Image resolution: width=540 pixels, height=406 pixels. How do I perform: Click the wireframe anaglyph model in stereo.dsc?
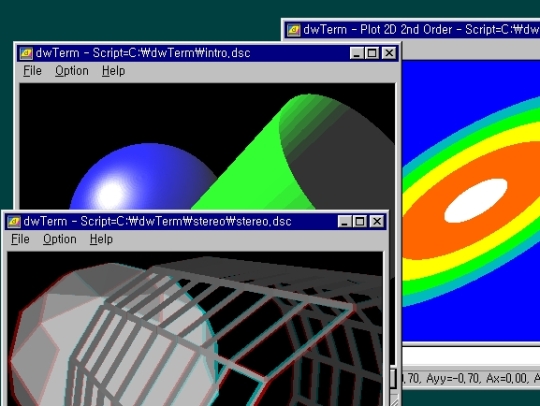coord(196,332)
